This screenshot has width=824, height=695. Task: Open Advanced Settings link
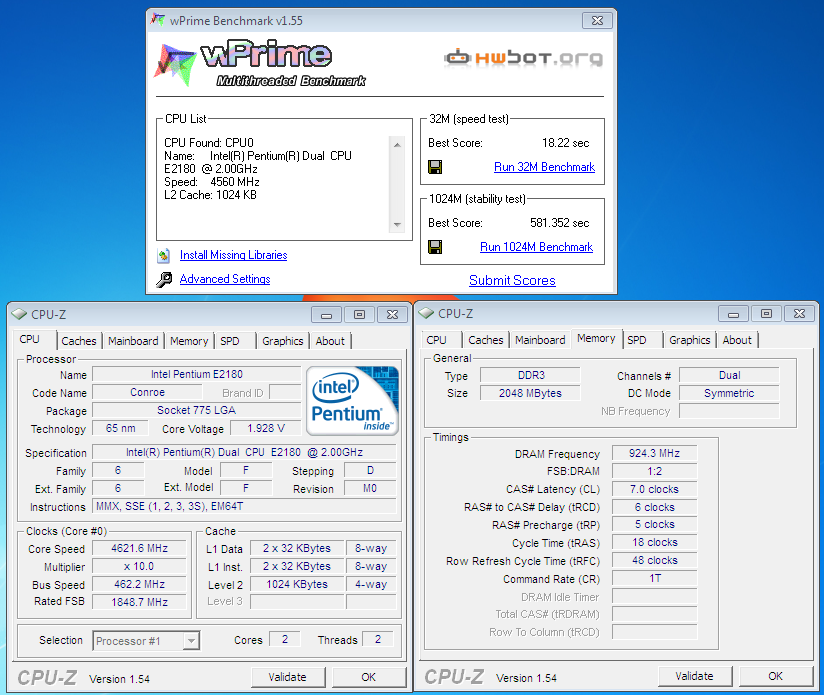(225, 279)
